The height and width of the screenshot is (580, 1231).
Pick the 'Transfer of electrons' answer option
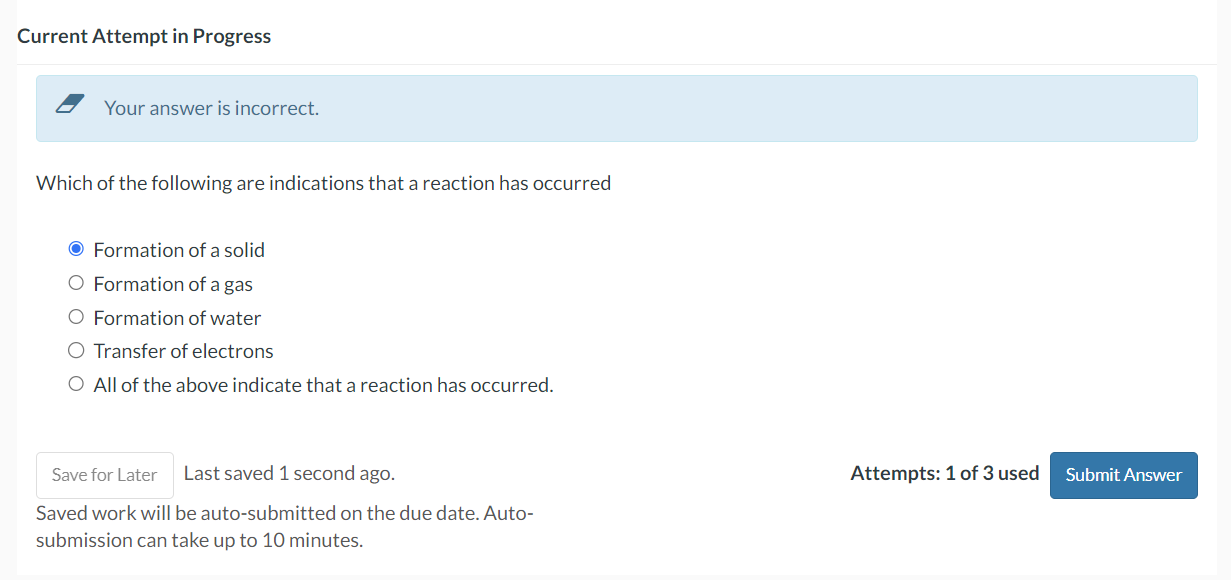75,349
